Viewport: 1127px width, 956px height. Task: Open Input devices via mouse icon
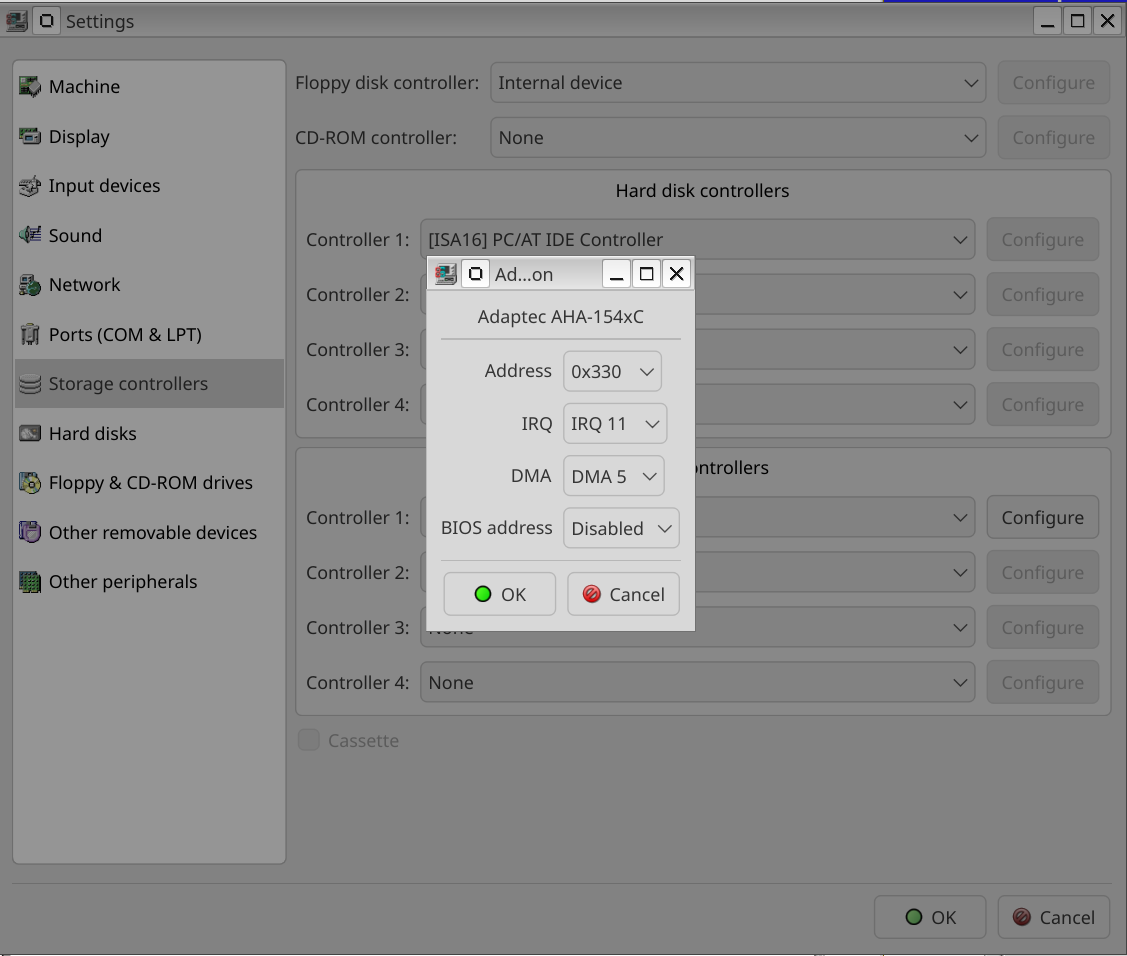[x=30, y=186]
